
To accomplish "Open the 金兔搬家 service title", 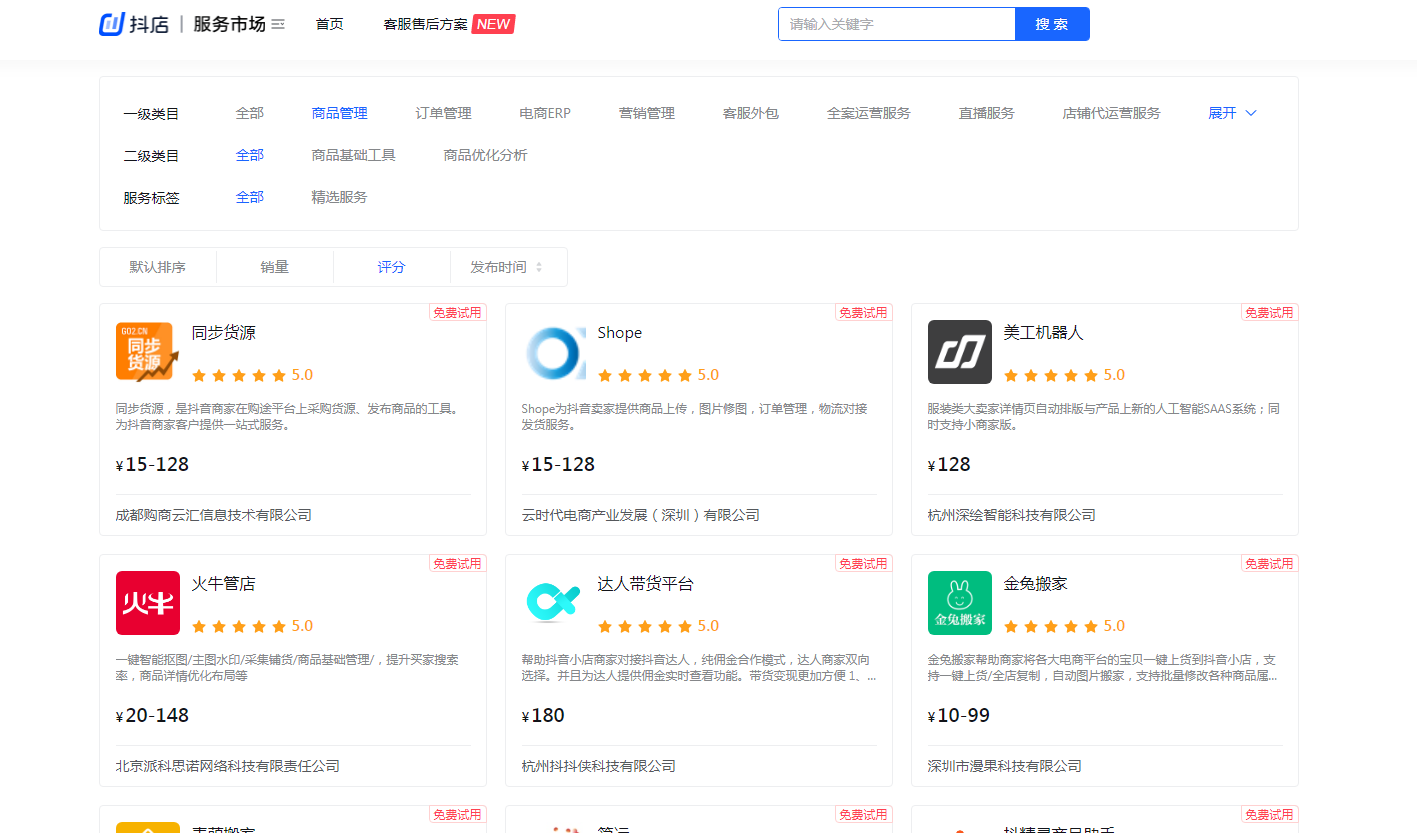I will click(x=1036, y=584).
